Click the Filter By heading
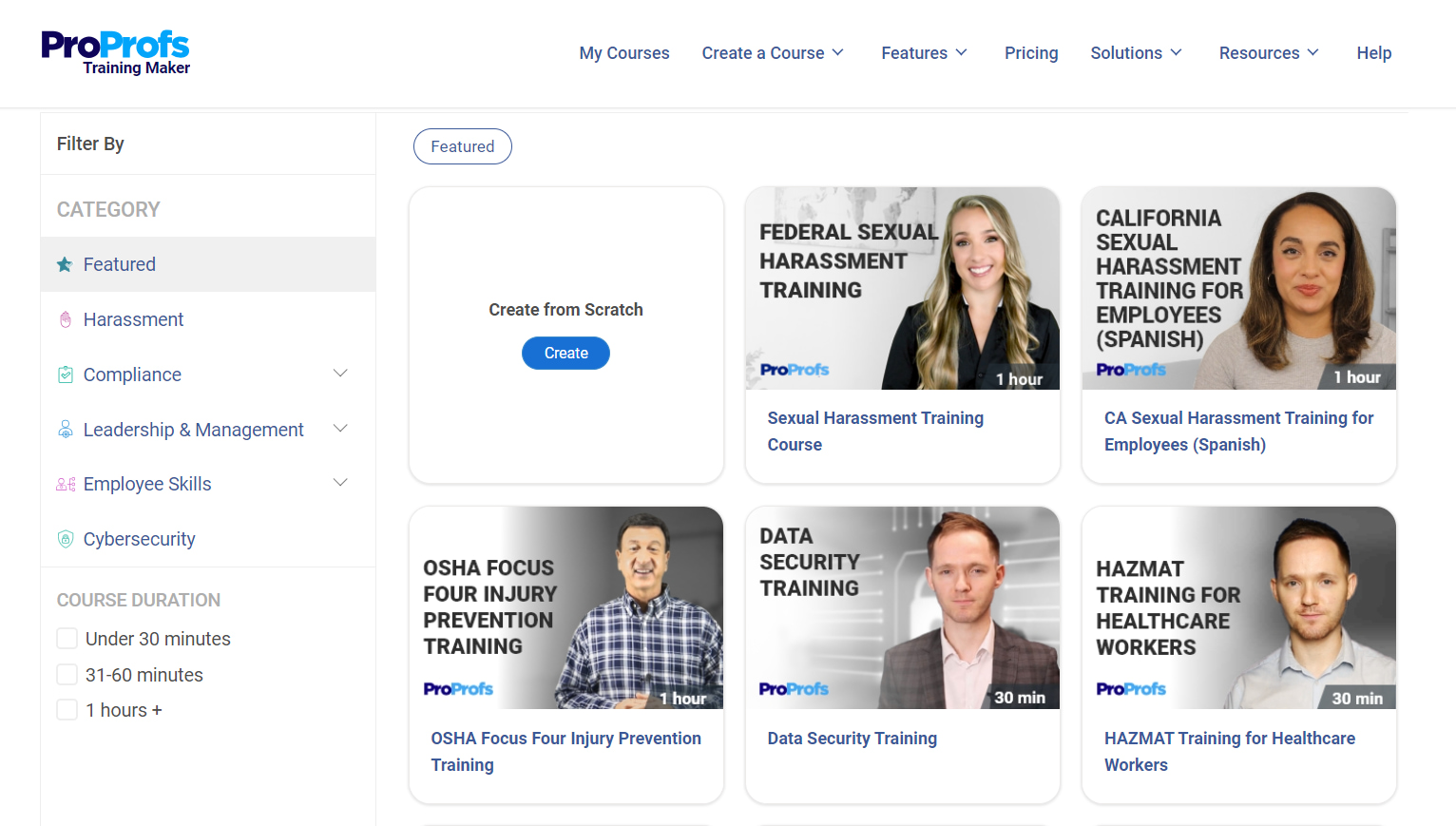This screenshot has width=1456, height=826. (x=90, y=144)
